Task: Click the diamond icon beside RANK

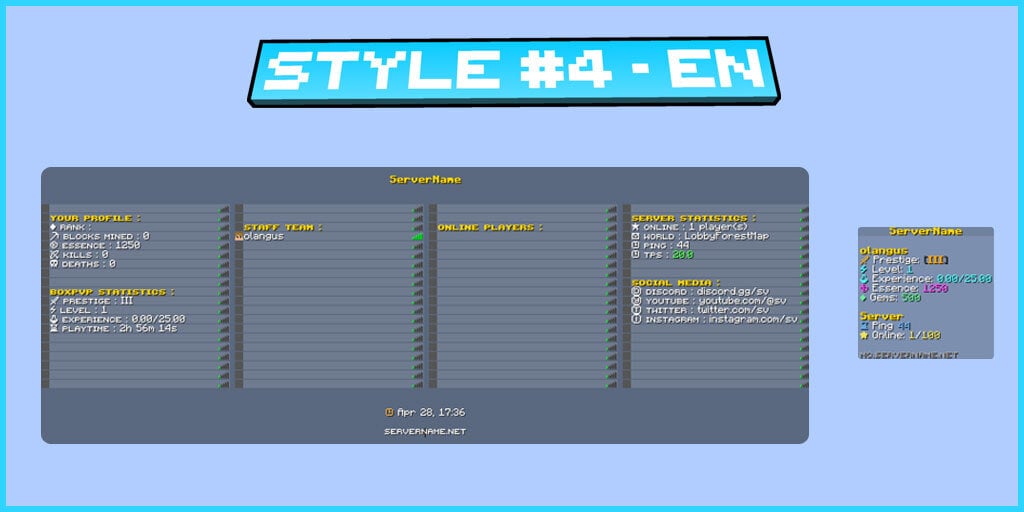Action: [54, 227]
